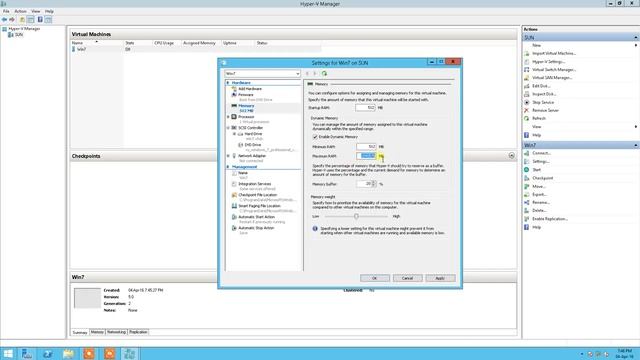
Task: Open the Win7 virtual machine dropdown in Settings
Action: tap(262, 73)
